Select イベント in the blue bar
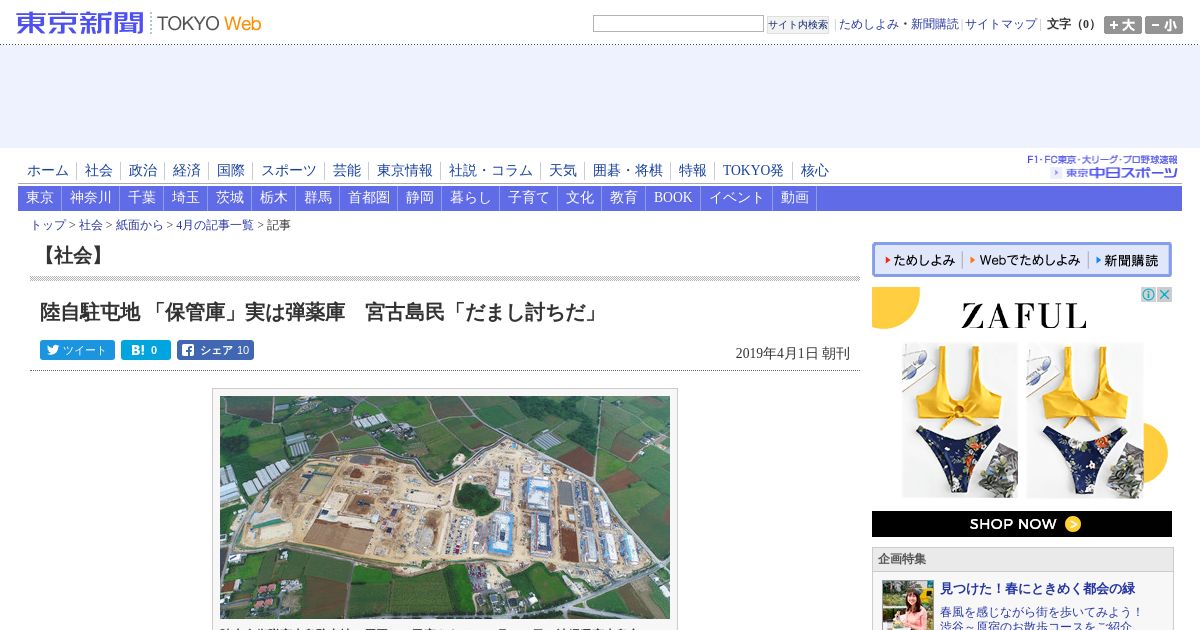 737,198
